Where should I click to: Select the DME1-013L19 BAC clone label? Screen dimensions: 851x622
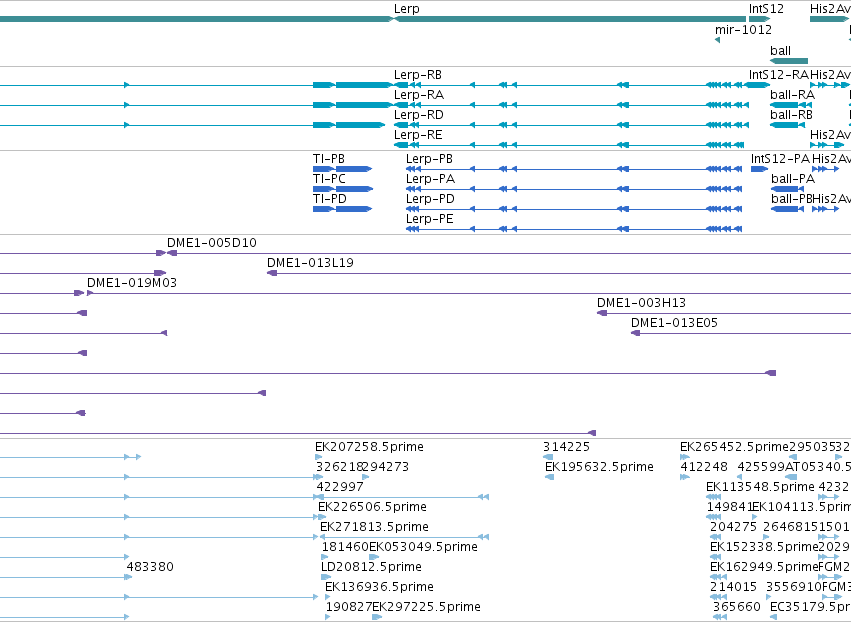310,263
